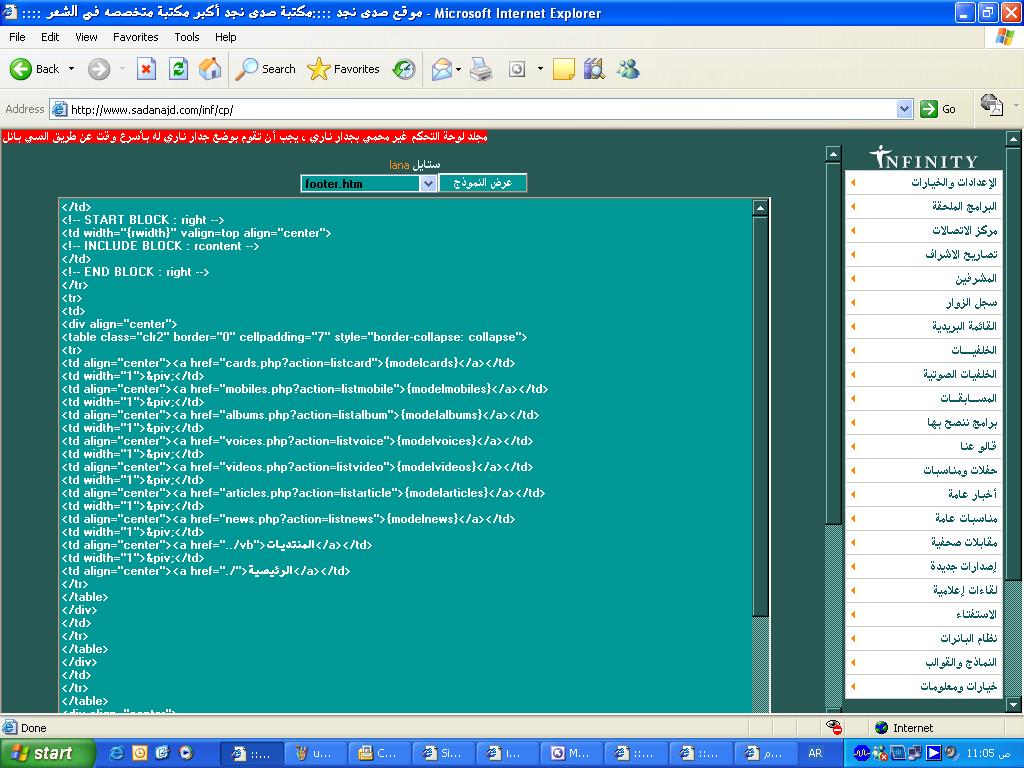Open the History icon in toolbar

click(404, 69)
